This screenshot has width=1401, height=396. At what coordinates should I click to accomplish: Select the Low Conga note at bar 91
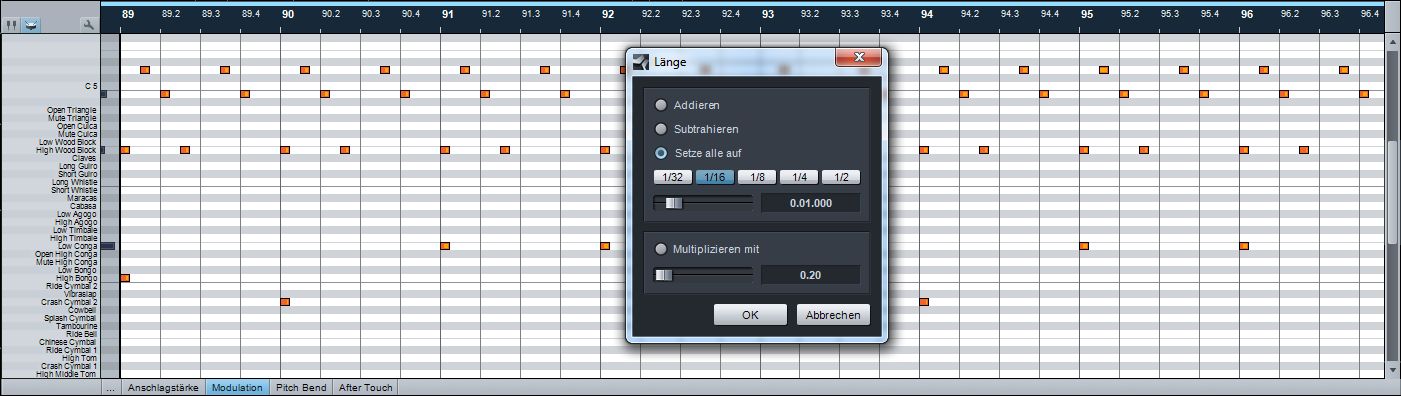pyautogui.click(x=445, y=245)
